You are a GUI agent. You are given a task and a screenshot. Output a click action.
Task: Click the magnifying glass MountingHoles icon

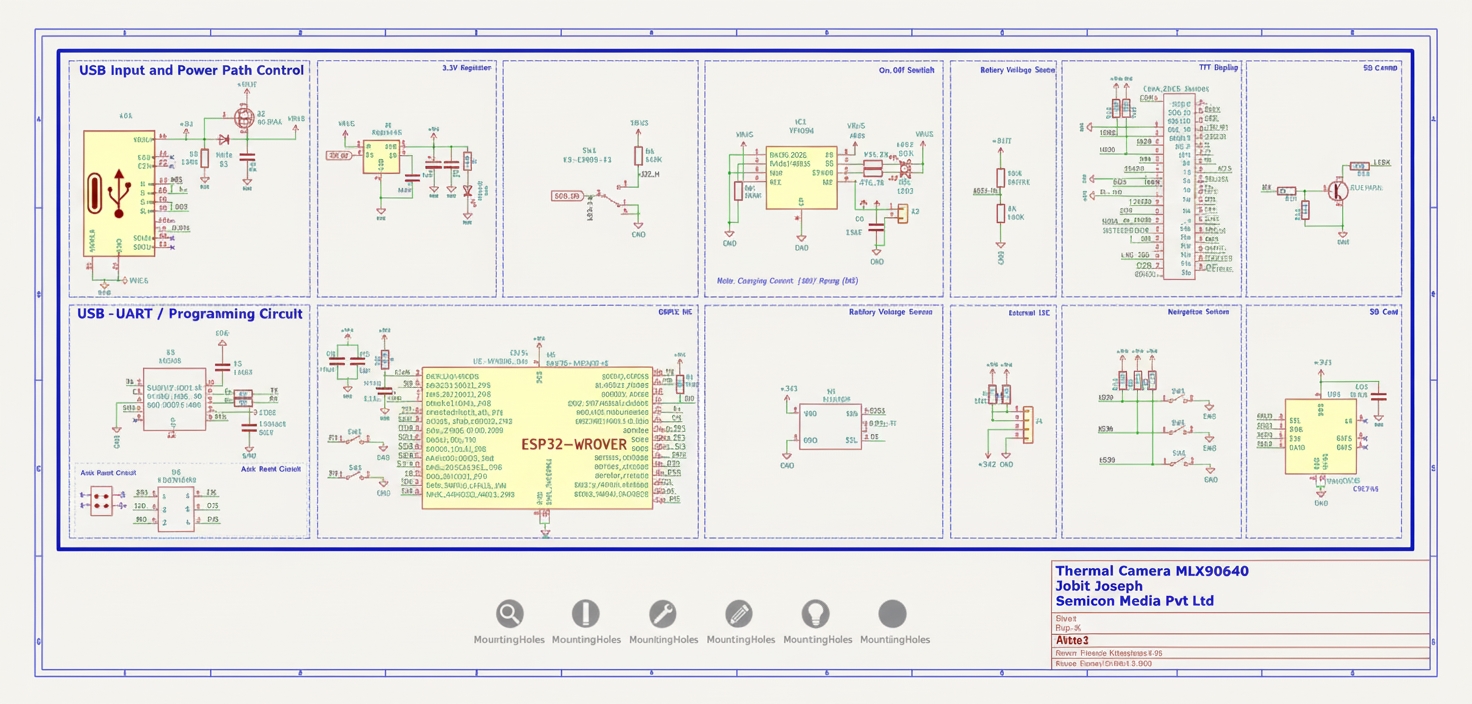tap(510, 613)
